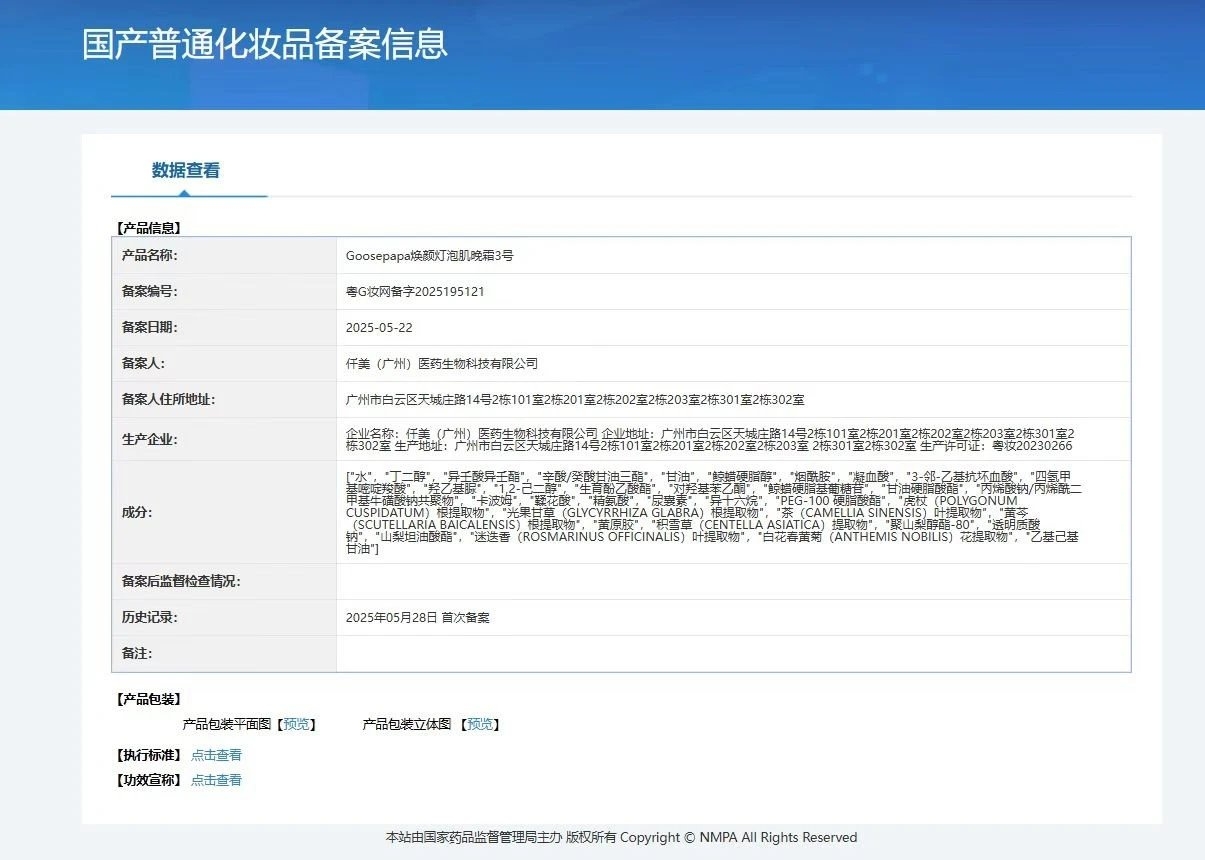Click the 备案后监督检查情况 row label

tap(181, 581)
